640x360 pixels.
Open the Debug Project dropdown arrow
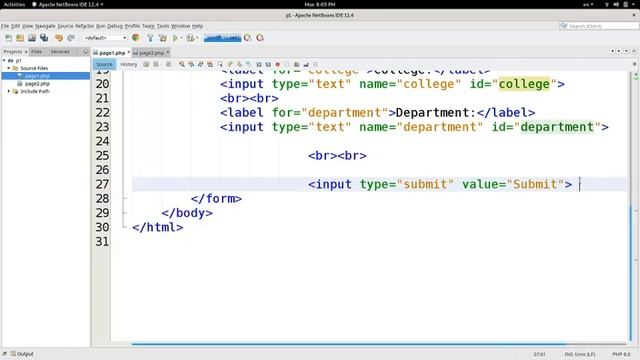(x=197, y=38)
